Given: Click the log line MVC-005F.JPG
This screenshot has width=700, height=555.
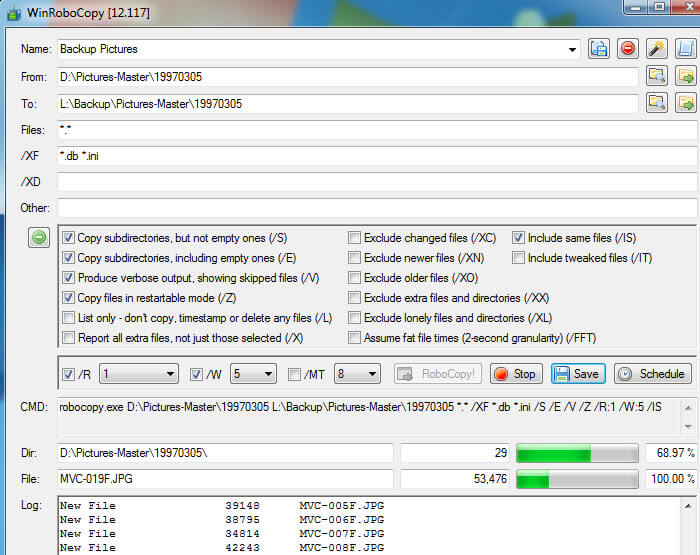Looking at the screenshot, I should 222,506.
